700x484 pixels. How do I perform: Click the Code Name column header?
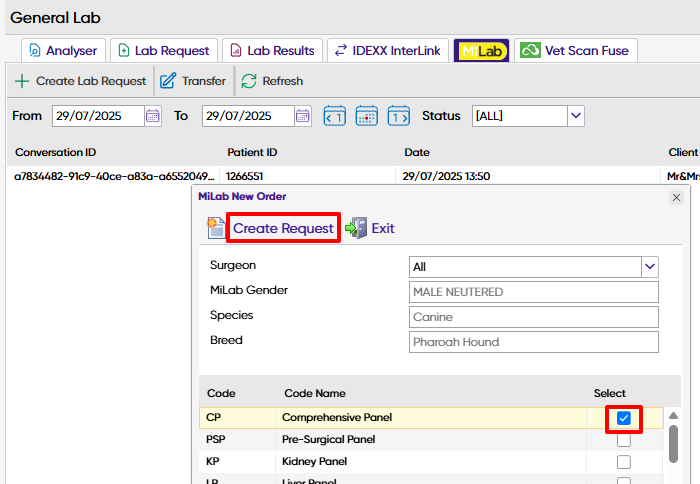[x=315, y=393]
